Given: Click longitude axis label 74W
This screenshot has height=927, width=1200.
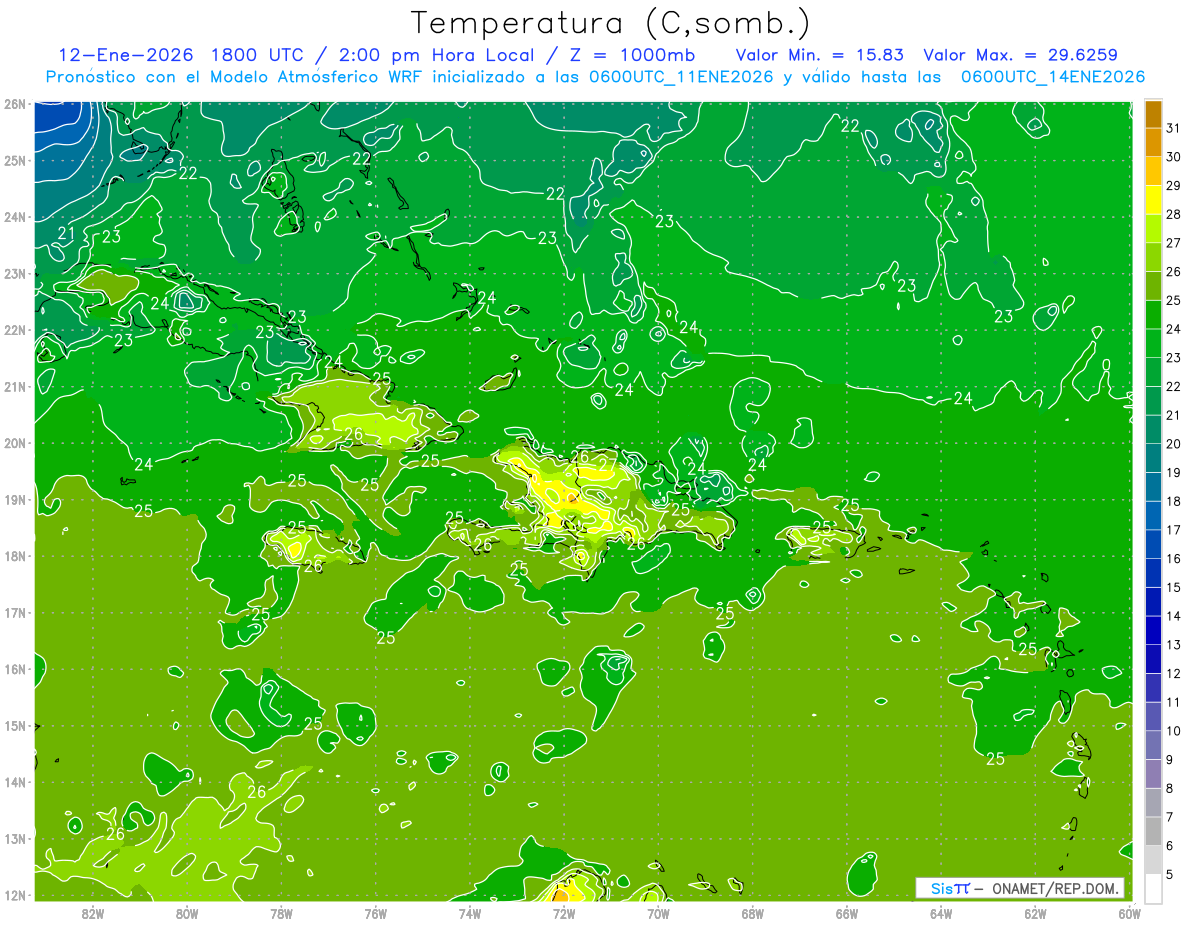Looking at the screenshot, I should pos(470,913).
